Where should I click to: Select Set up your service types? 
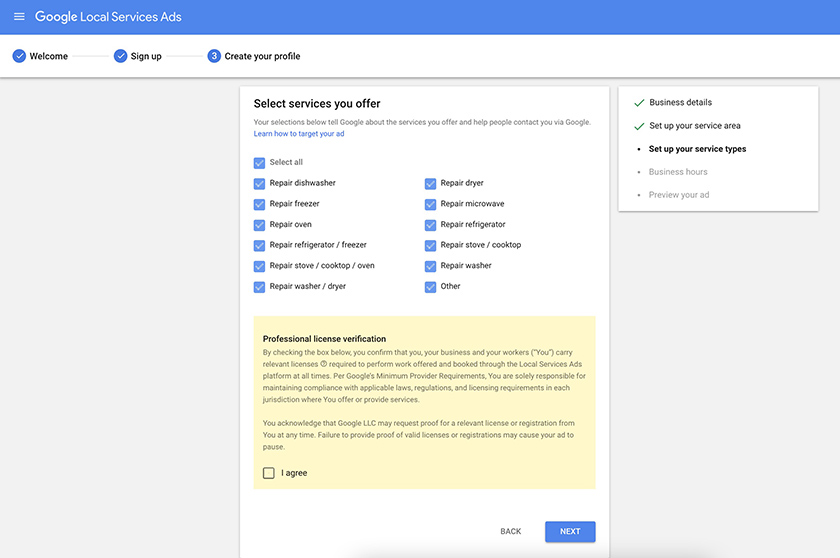(x=698, y=149)
